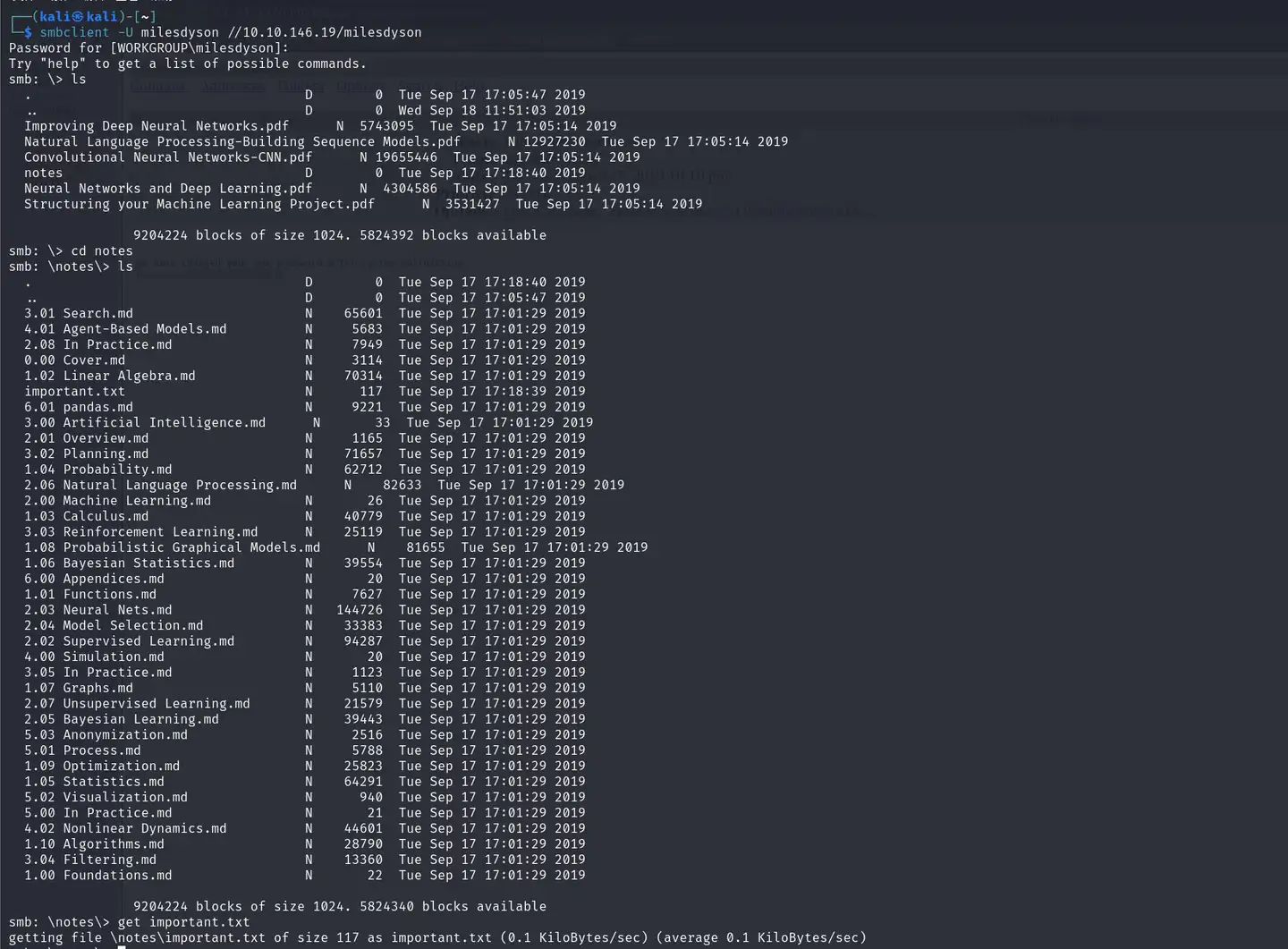Screen dimensions: 1288x949
Task: Click 2.06 Natural Language Processing.md
Action: pos(161,485)
